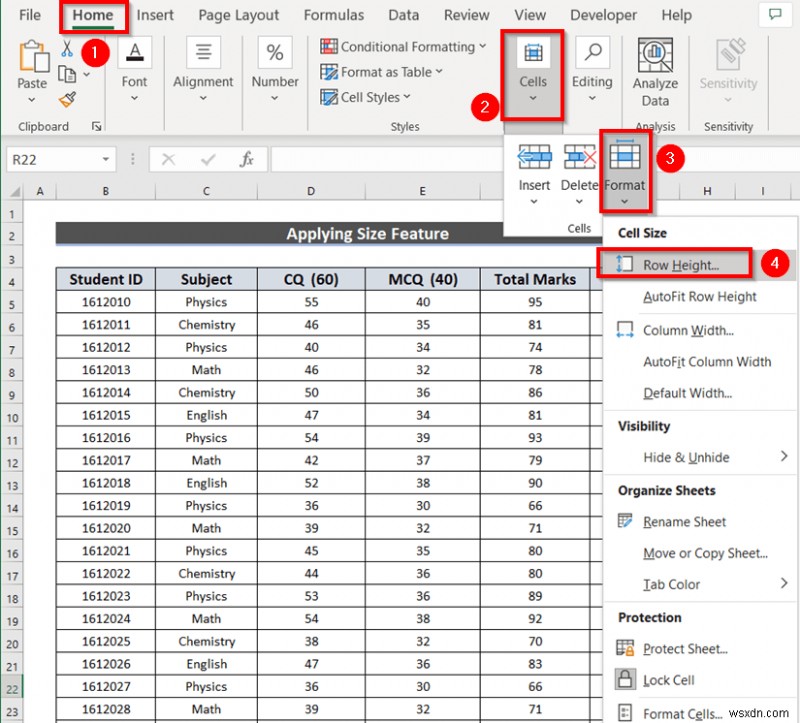Click the Analyze Data icon
This screenshot has width=800, height=723.
(654, 56)
